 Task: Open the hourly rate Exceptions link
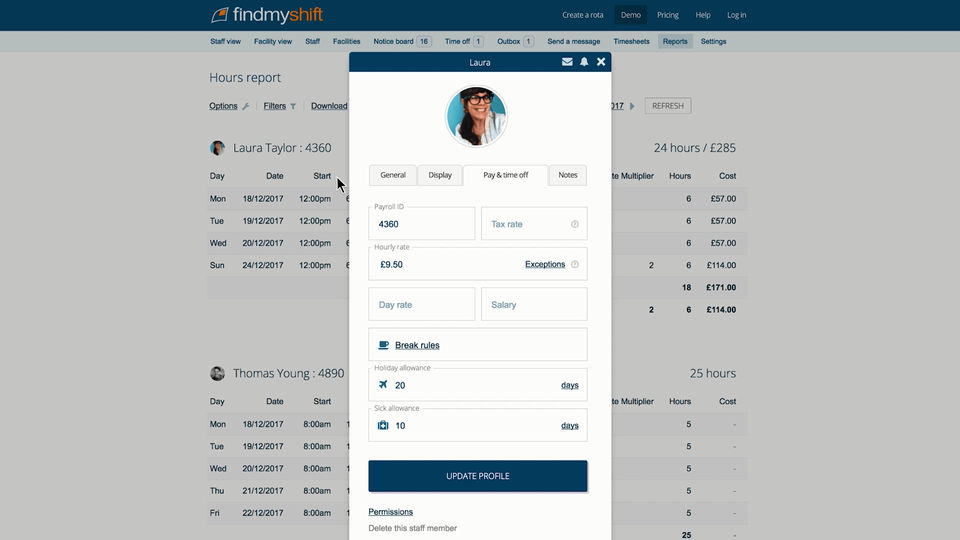click(545, 264)
